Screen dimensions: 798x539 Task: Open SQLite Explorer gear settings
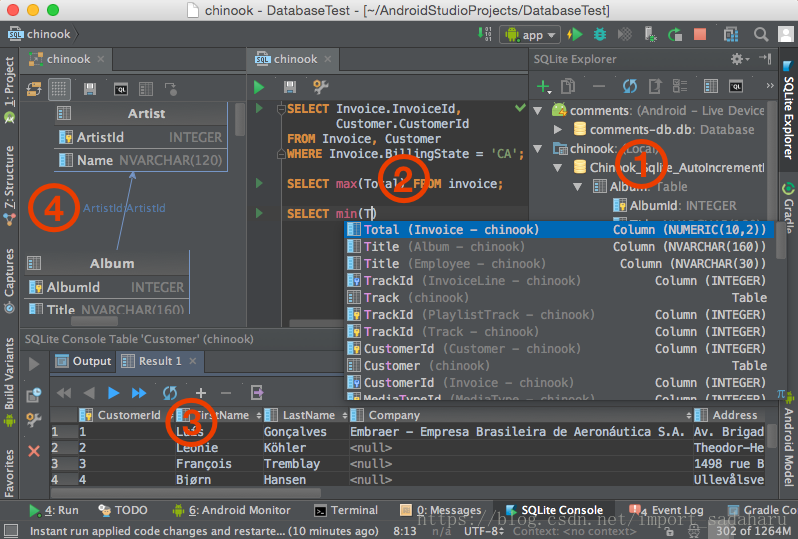pos(739,59)
